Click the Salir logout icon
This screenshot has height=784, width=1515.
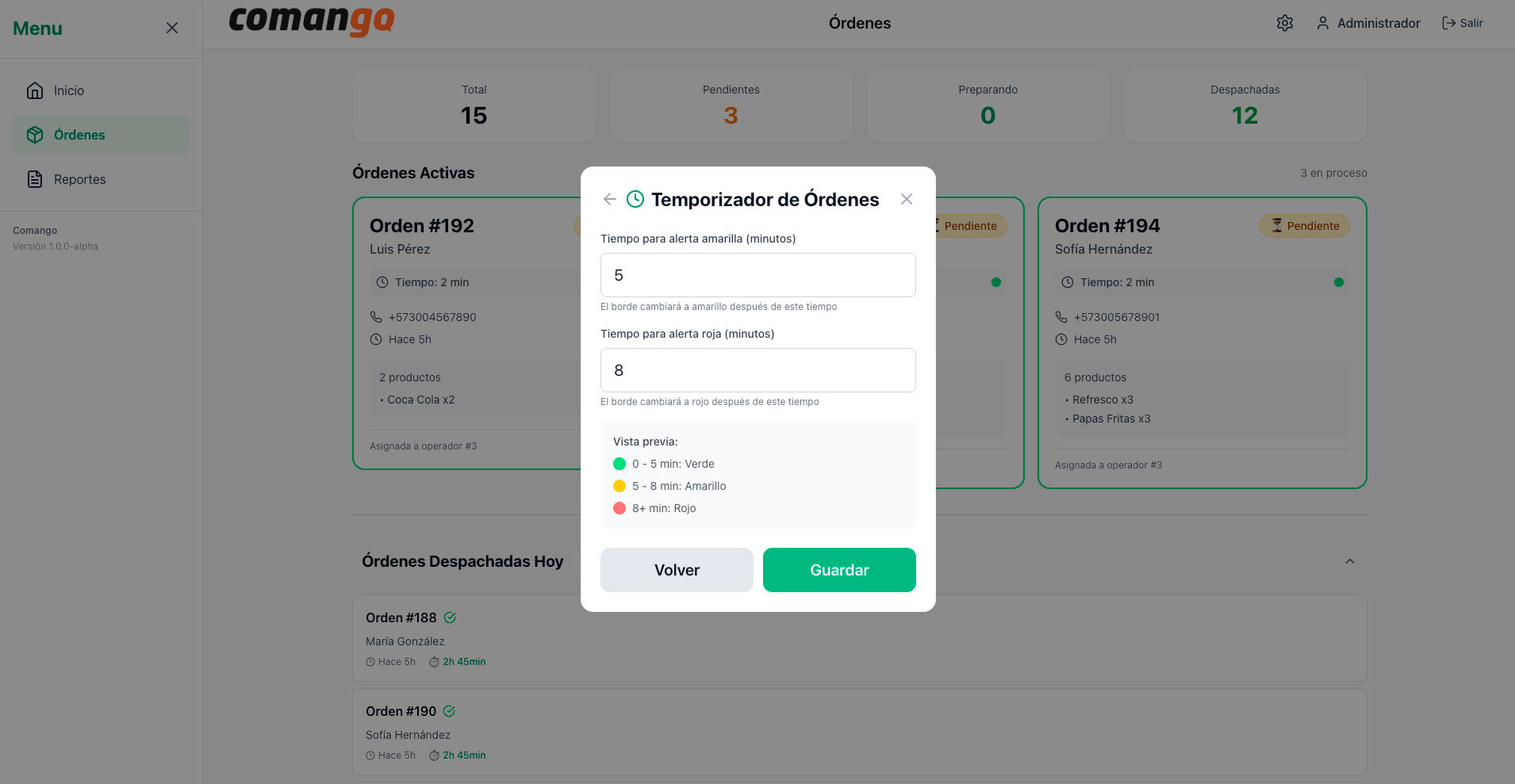1448,23
